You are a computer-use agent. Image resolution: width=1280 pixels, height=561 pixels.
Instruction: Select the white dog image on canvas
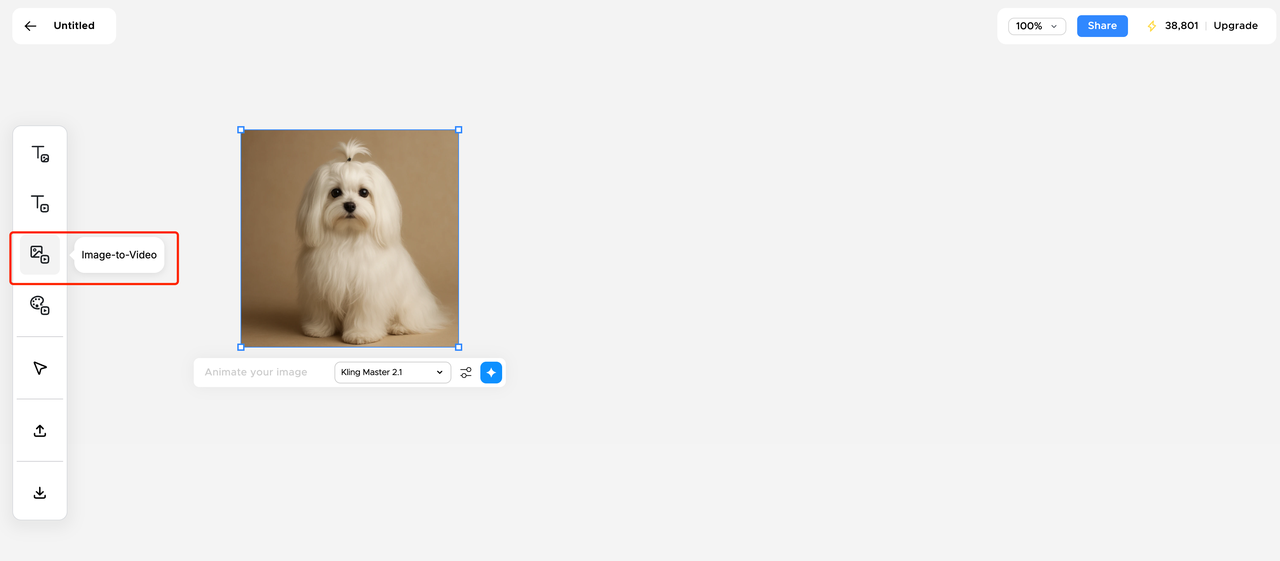pyautogui.click(x=350, y=238)
